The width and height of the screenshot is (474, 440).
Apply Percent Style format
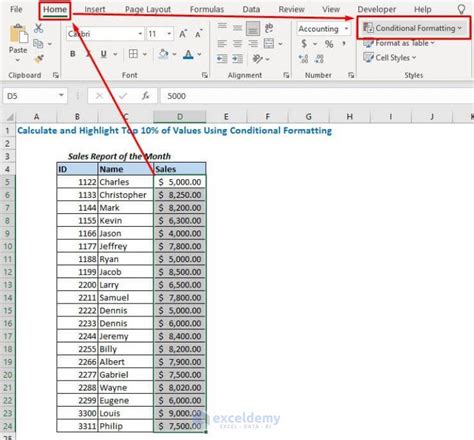pos(329,44)
